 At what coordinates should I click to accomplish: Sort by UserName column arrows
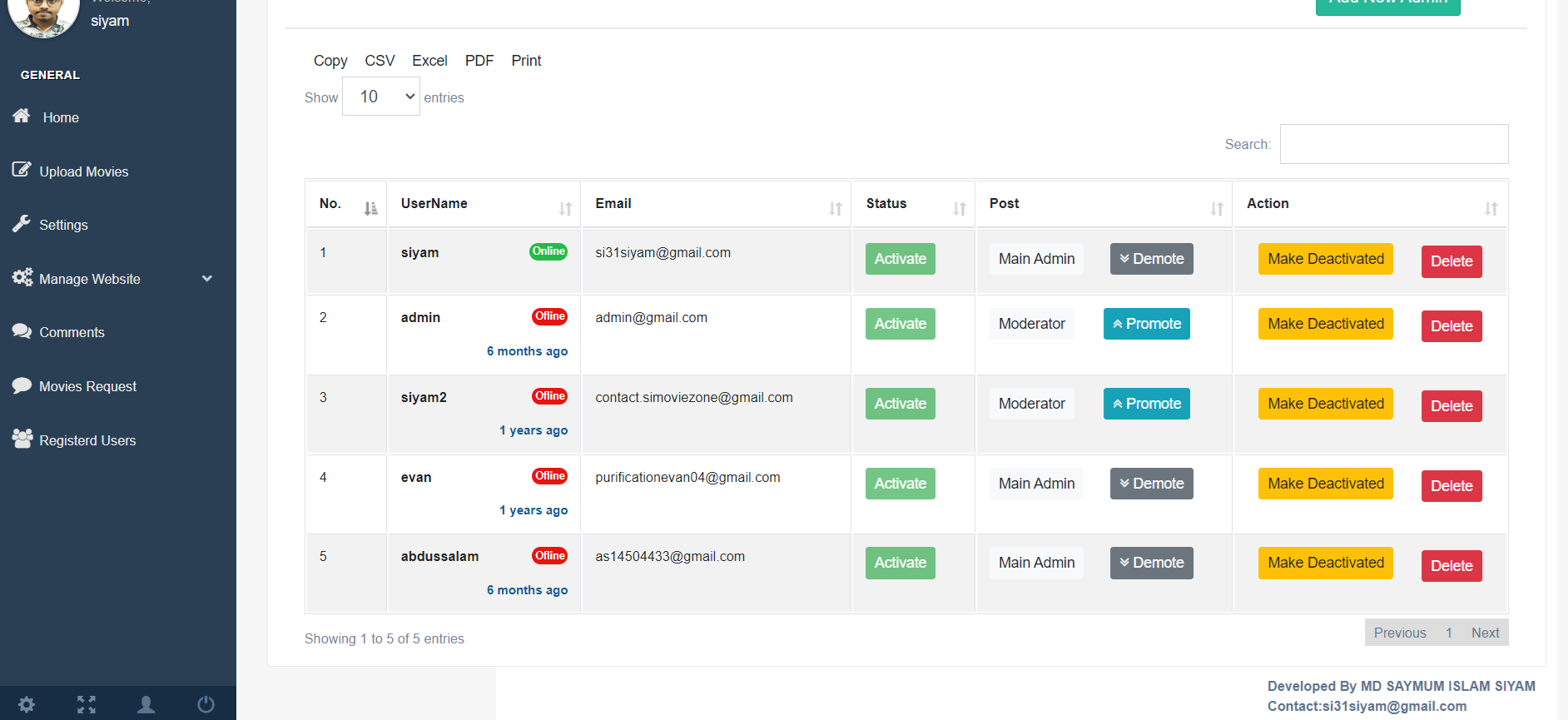coord(566,208)
